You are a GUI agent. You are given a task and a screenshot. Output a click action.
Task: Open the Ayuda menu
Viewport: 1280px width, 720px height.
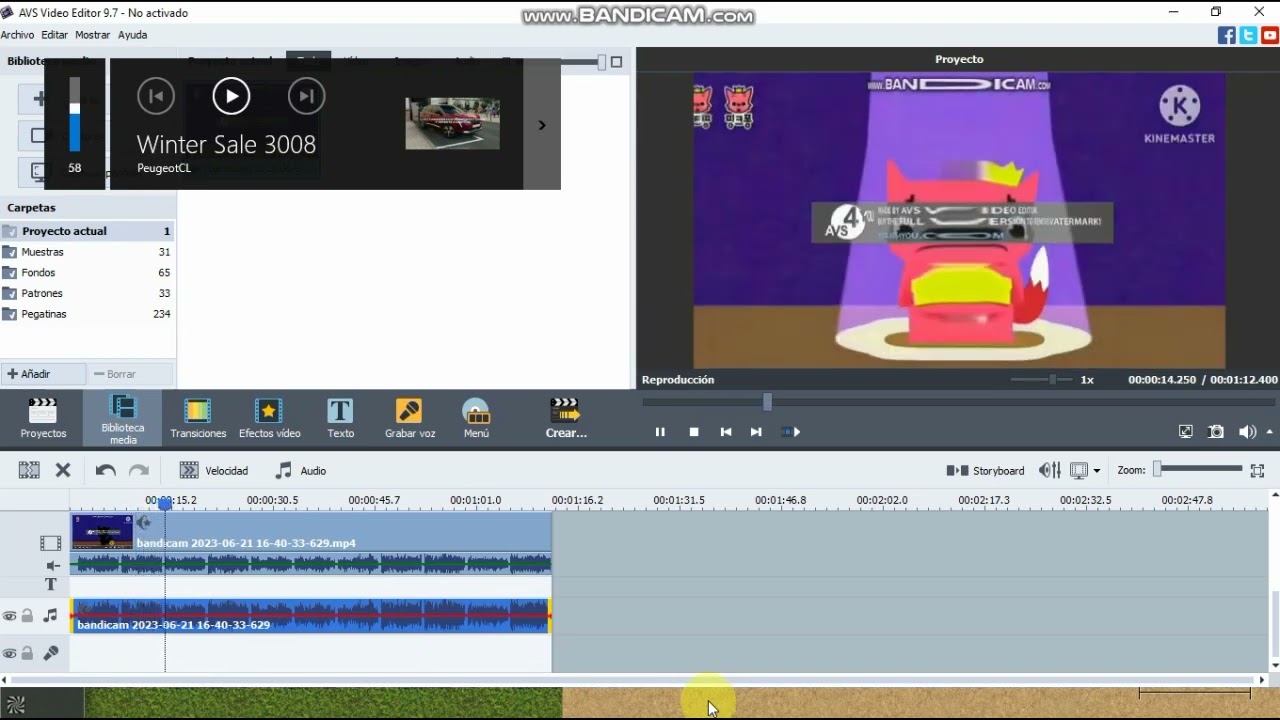click(x=132, y=35)
